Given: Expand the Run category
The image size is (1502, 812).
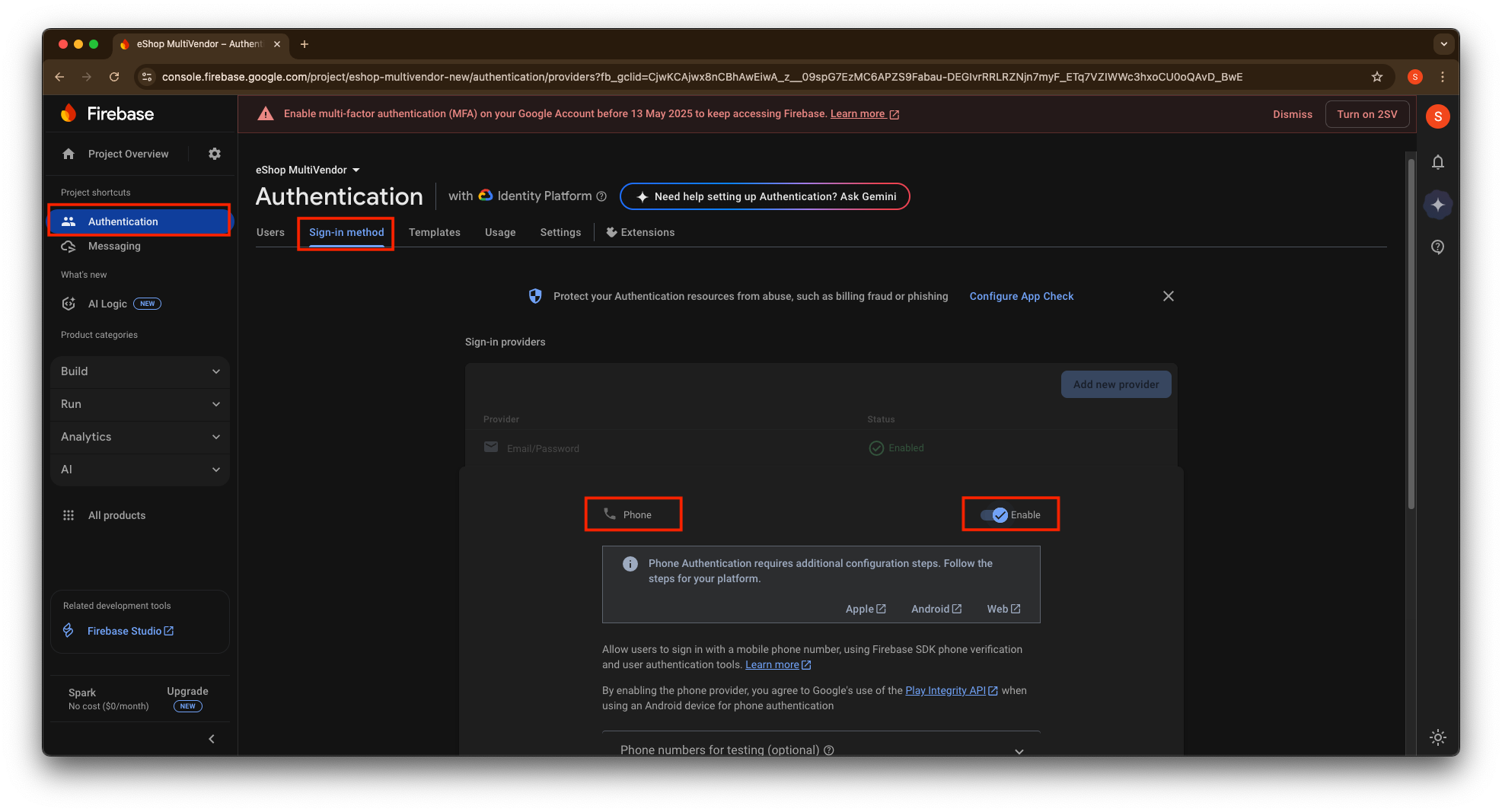Looking at the screenshot, I should [140, 404].
